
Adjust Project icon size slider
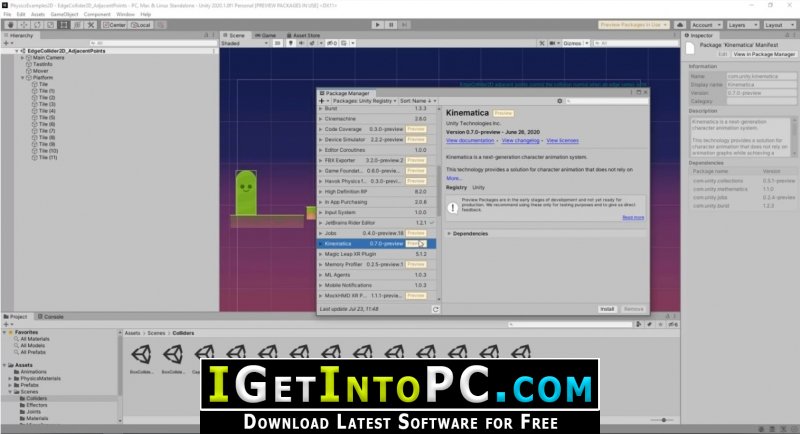[x=663, y=420]
